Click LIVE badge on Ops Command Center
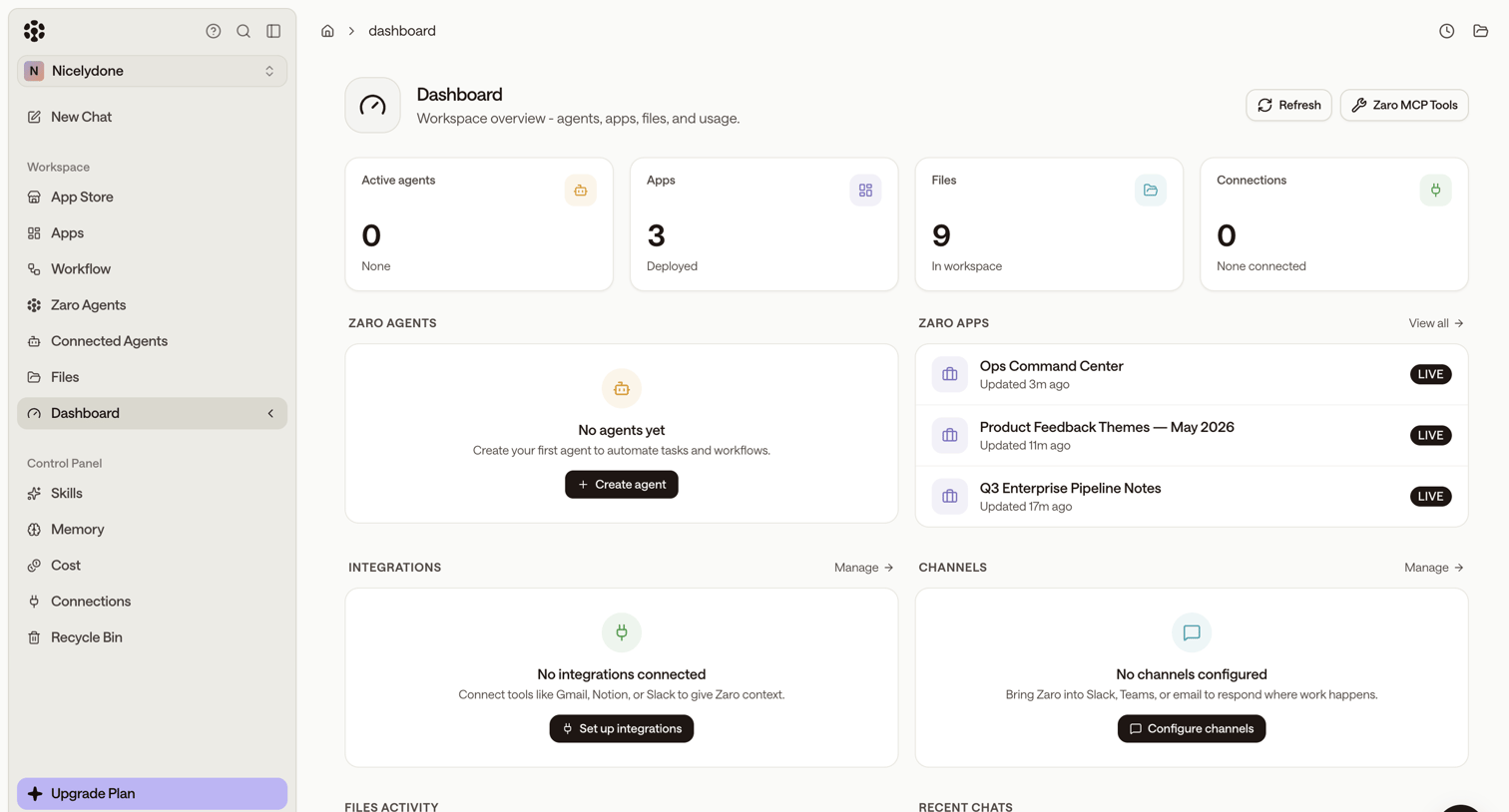 click(1430, 374)
